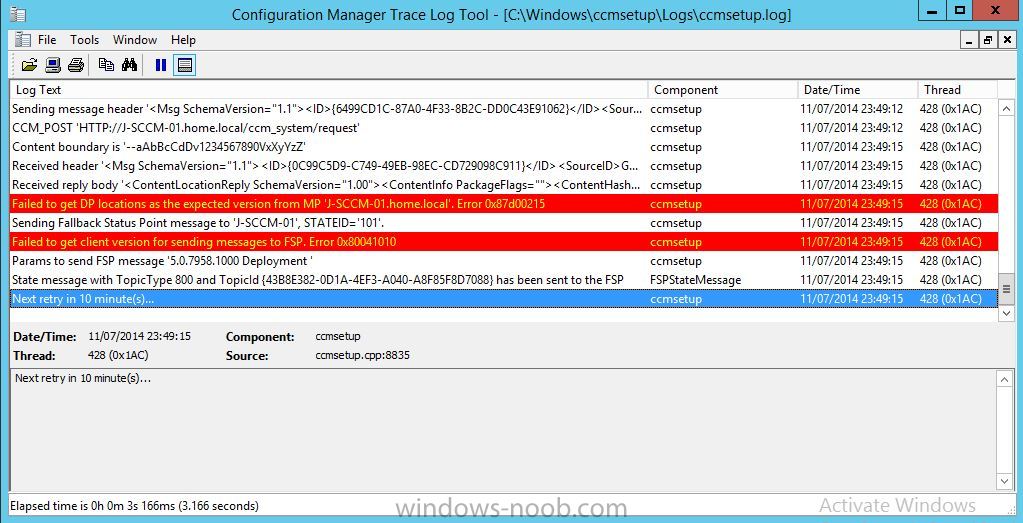Click the details pane message text area
This screenshot has height=523, width=1023.
pyautogui.click(x=504, y=430)
